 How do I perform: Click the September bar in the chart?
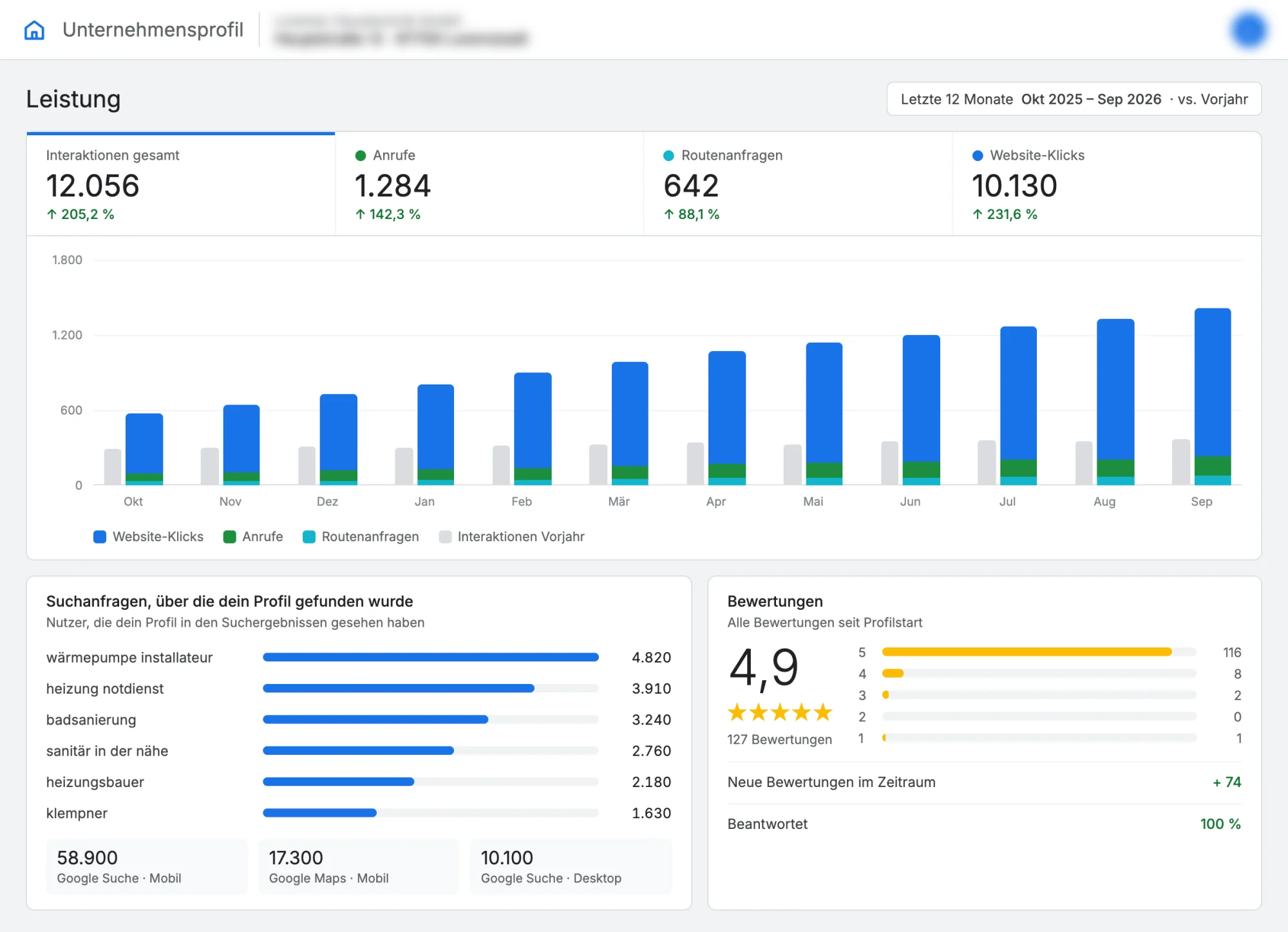[1213, 397]
